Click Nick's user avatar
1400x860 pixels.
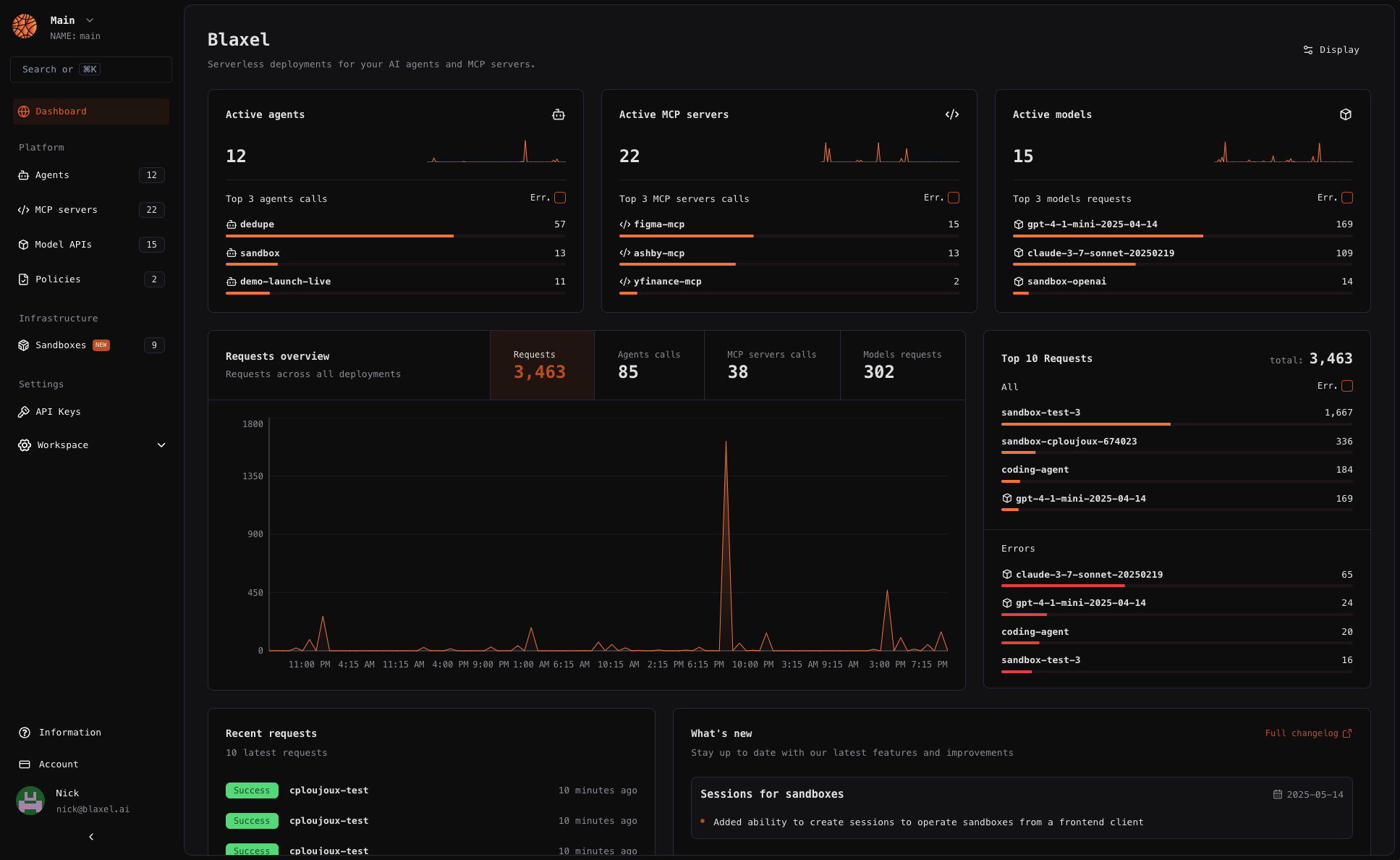[x=30, y=801]
